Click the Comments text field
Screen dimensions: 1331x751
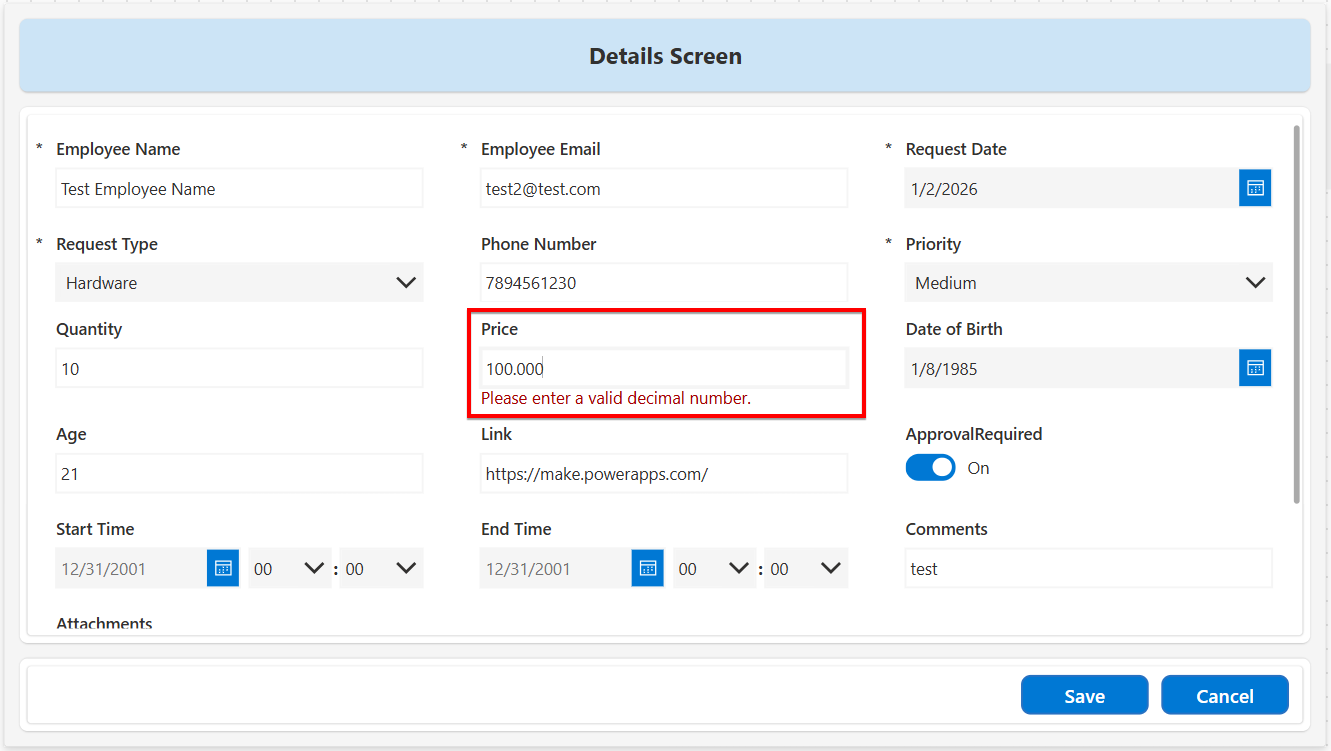click(1088, 568)
